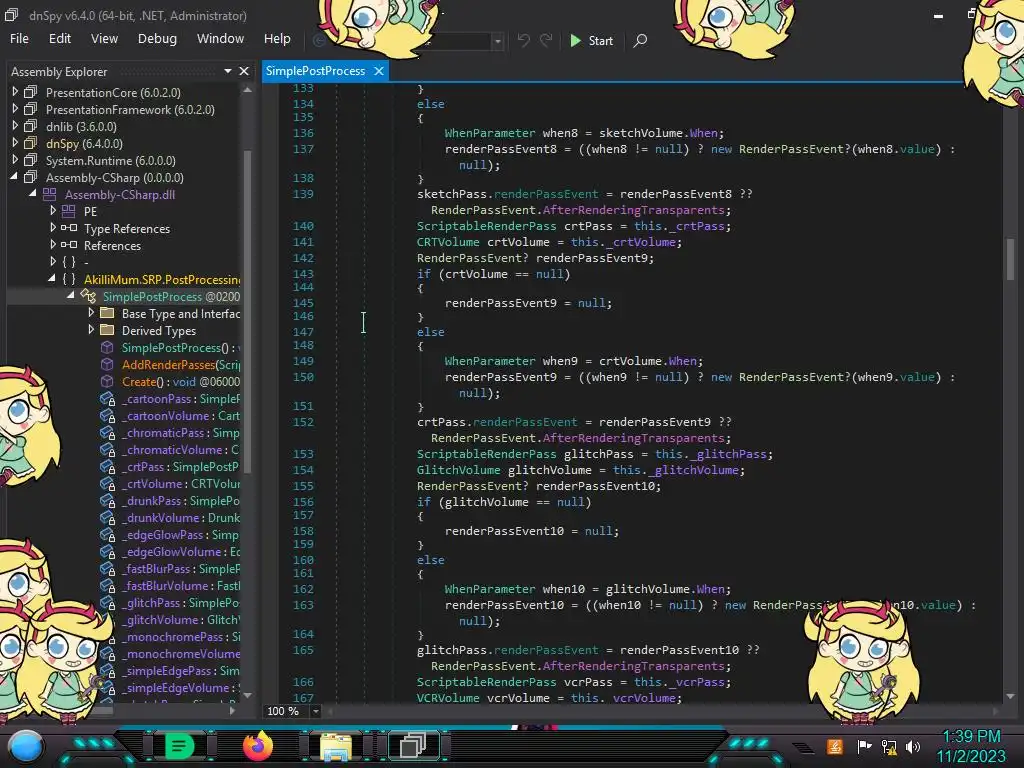Click _cartoonPass field icon
Screen dimensions: 1024x768
click(108, 398)
